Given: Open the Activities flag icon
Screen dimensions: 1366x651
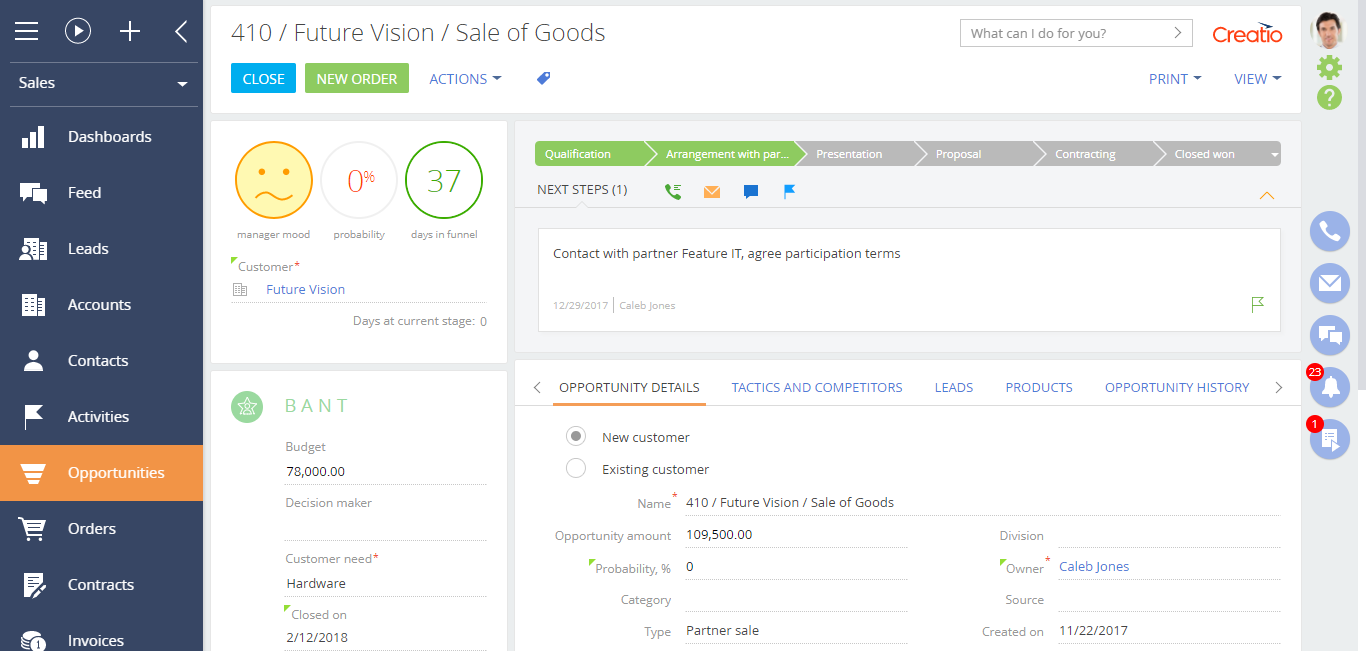Looking at the screenshot, I should point(34,417).
